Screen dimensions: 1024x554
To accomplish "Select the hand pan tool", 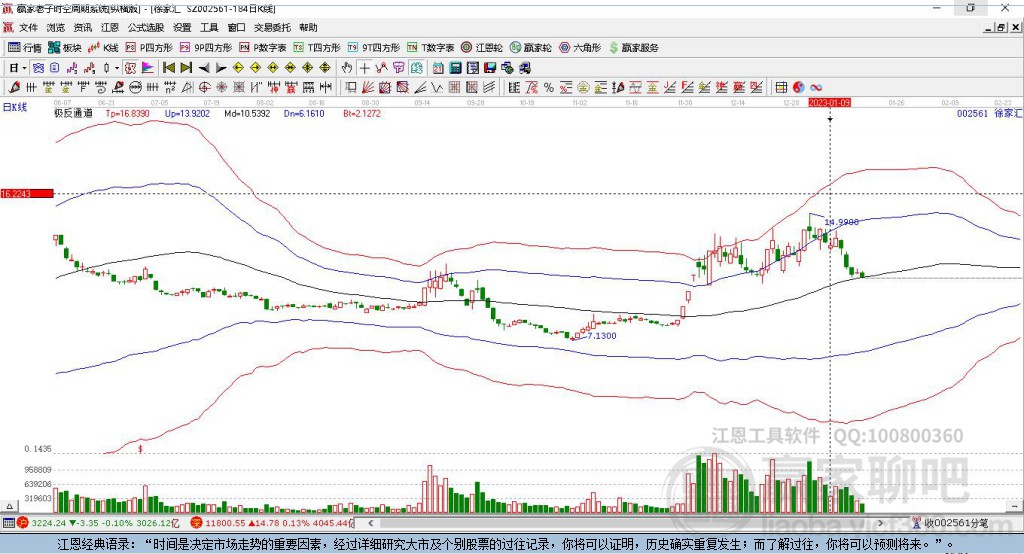I will (x=347, y=67).
